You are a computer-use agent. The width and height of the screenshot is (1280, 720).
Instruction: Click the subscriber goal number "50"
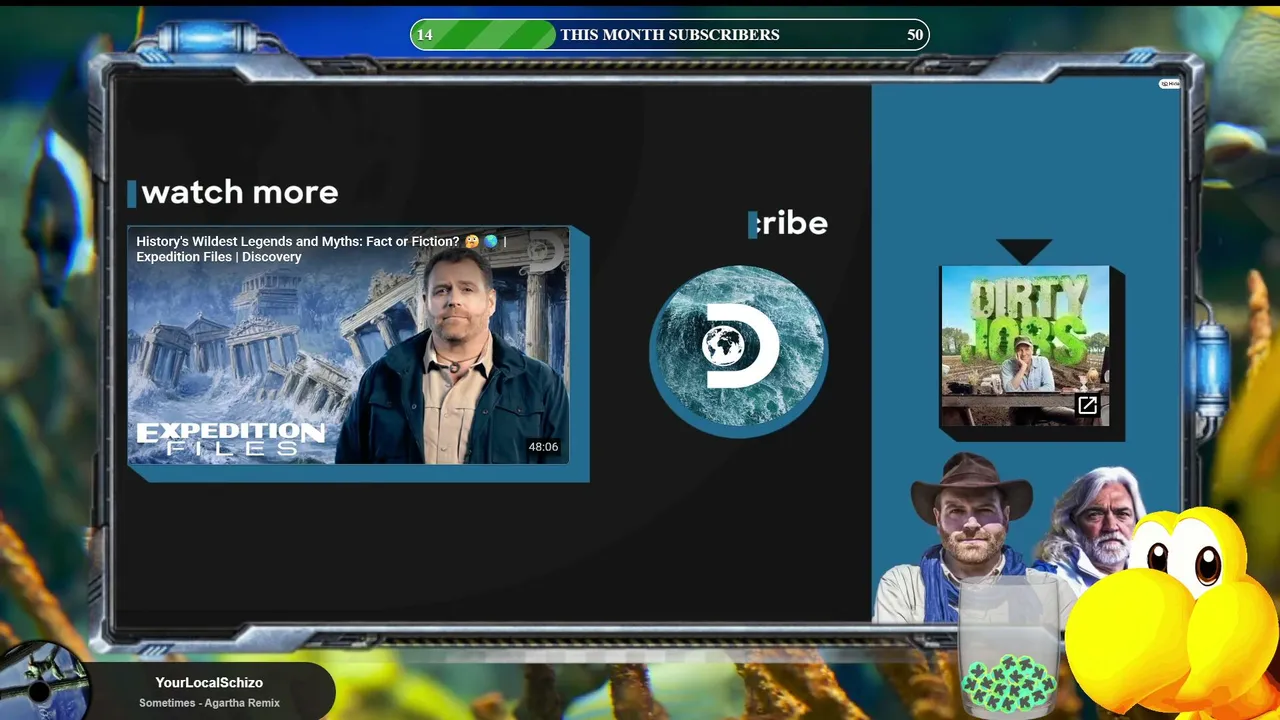pyautogui.click(x=915, y=35)
